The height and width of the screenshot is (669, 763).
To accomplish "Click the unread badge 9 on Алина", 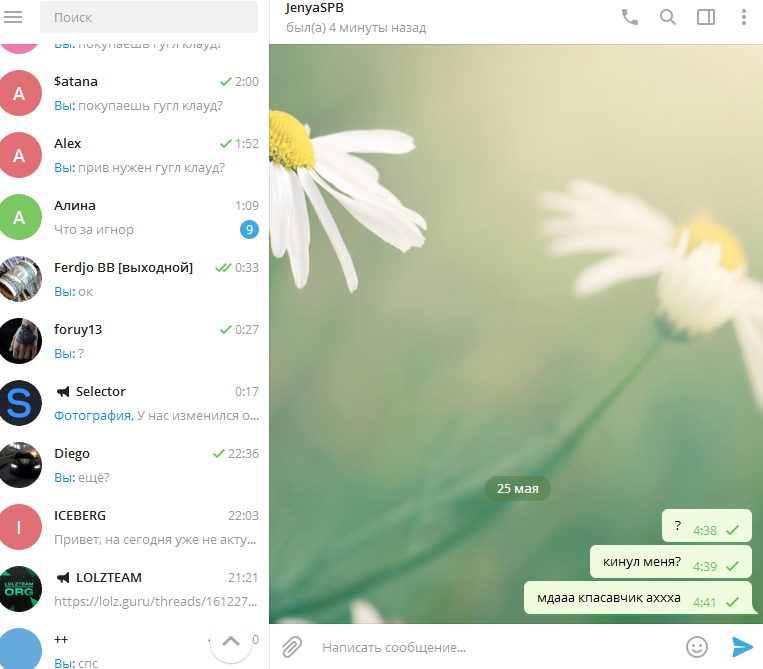I will [249, 229].
